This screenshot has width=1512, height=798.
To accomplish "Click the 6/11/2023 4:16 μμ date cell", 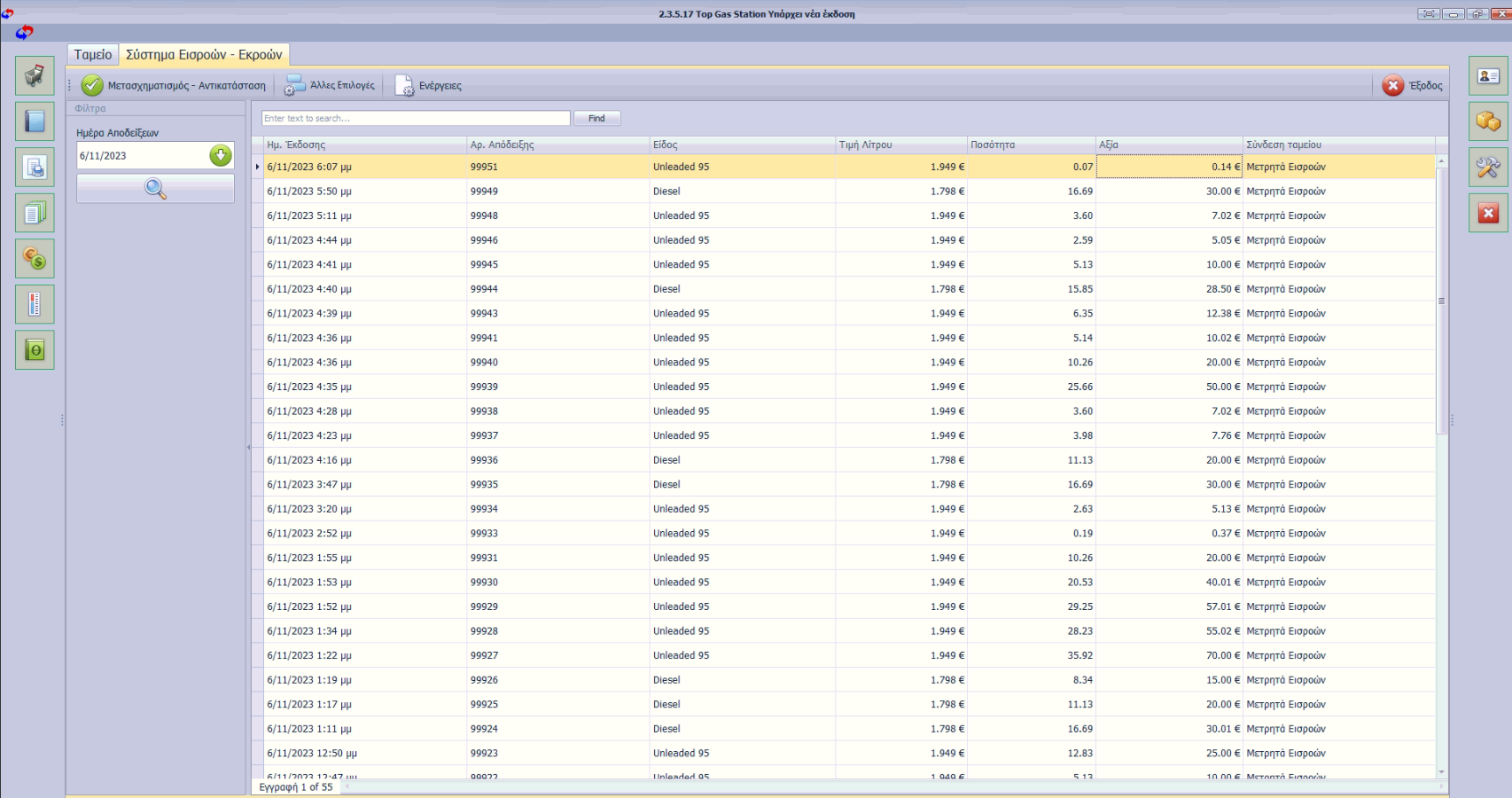I will [365, 460].
